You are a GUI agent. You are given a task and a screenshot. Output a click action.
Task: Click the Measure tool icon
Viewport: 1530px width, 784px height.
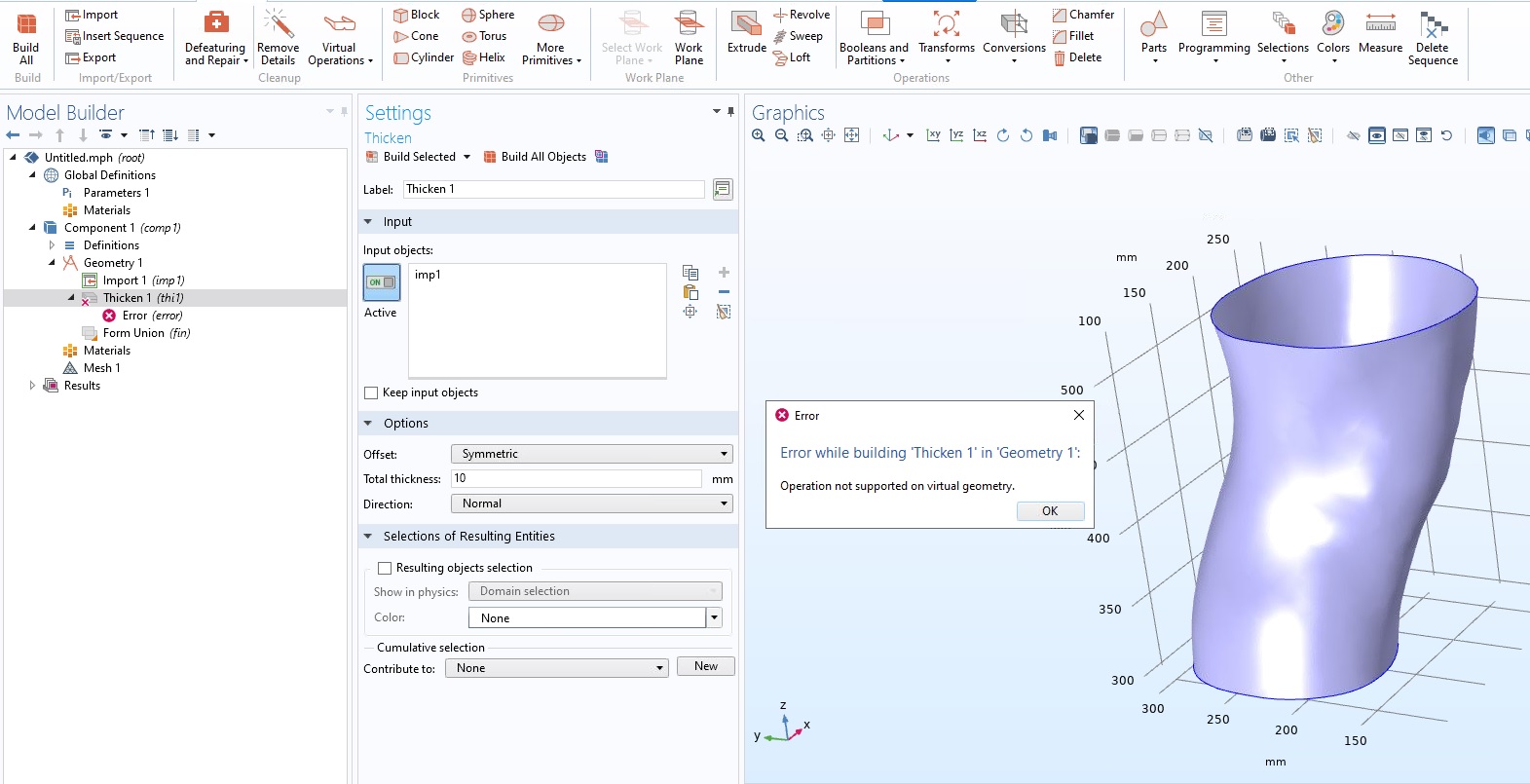pos(1380,33)
